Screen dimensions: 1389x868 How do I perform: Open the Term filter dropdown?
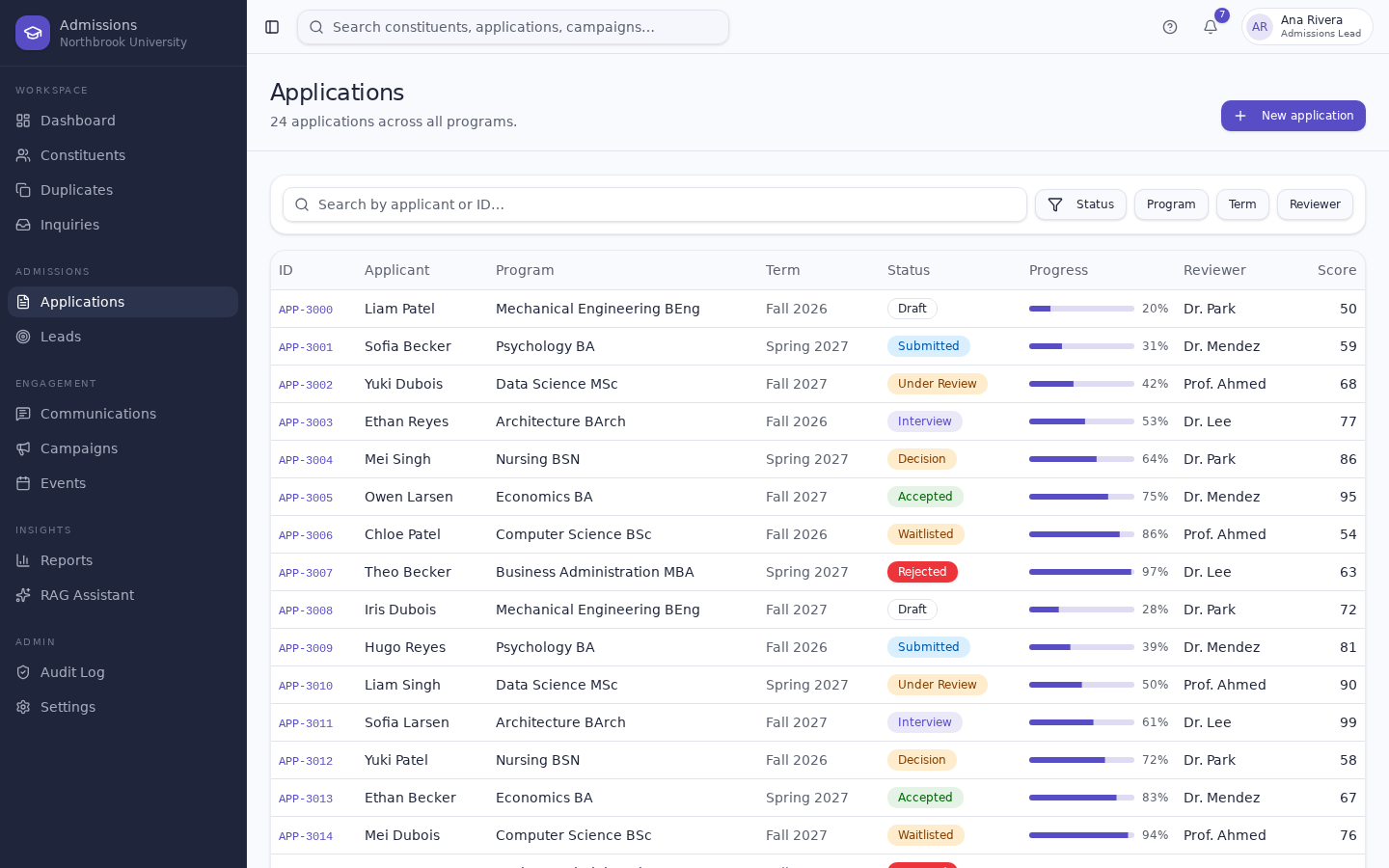point(1242,204)
